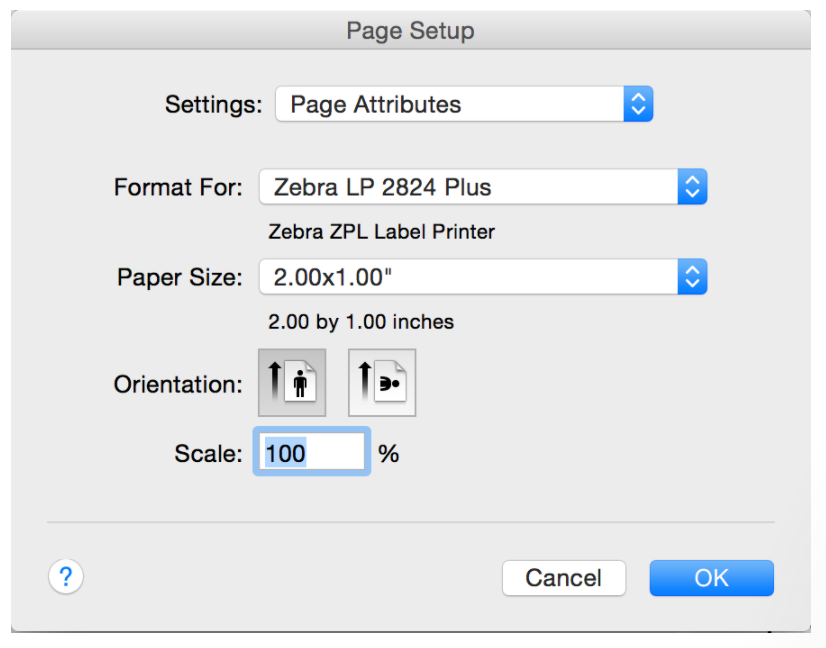Click the "Zebra ZPL Label Printer" description text
Viewport: 826px width, 648px height.
click(x=381, y=232)
